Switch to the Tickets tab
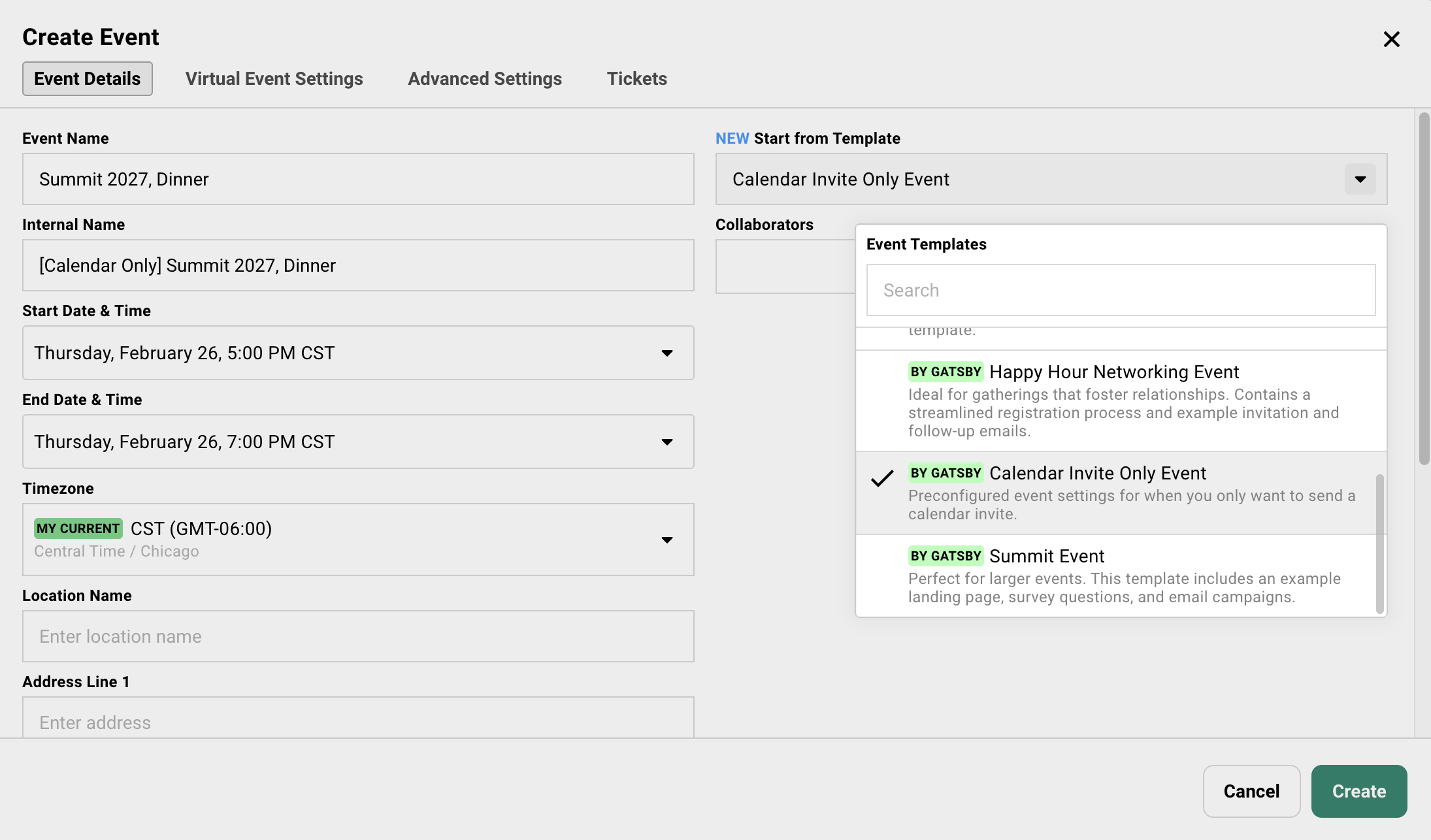Screen dimensions: 1431x840 pos(636,78)
